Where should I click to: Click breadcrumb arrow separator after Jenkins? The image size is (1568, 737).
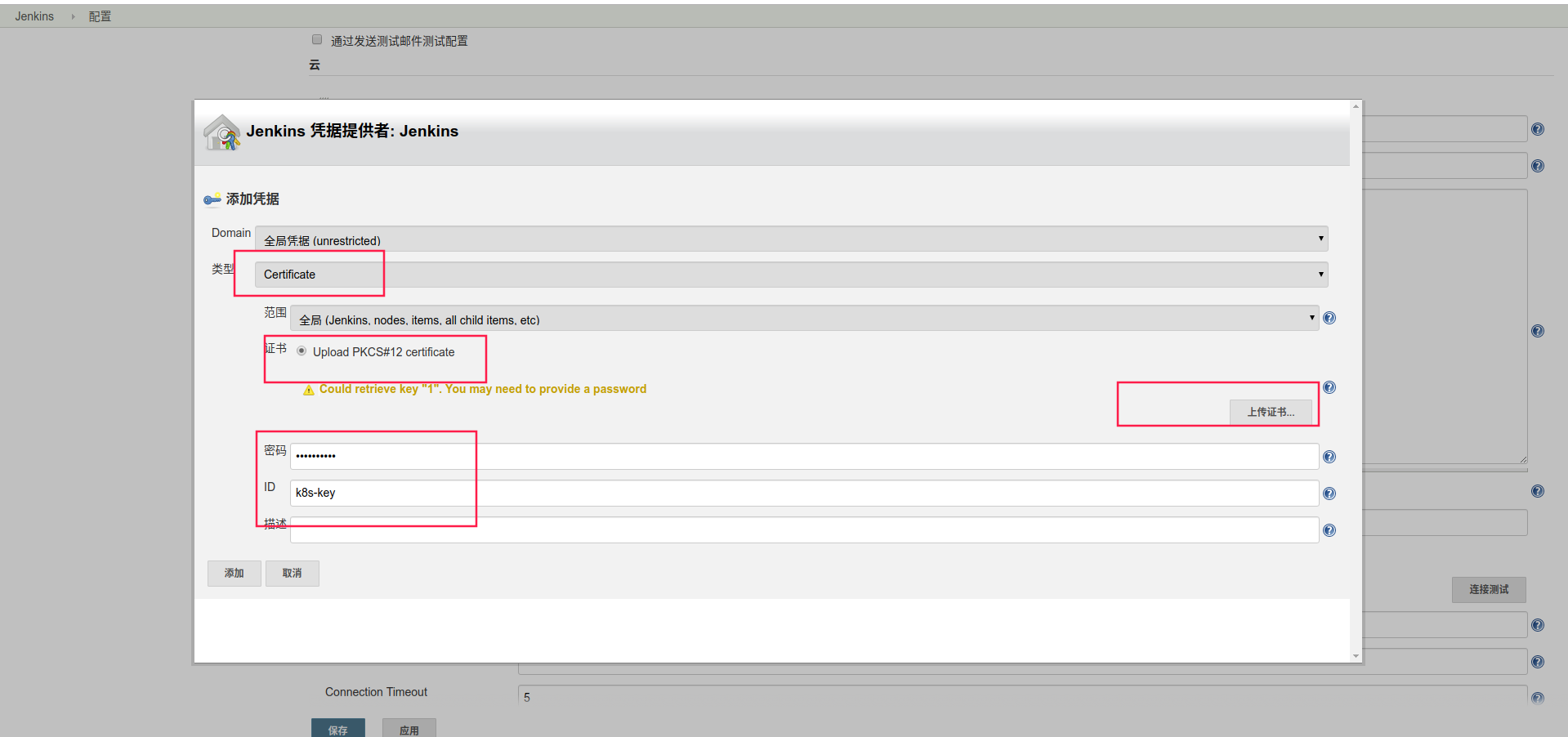pyautogui.click(x=73, y=16)
